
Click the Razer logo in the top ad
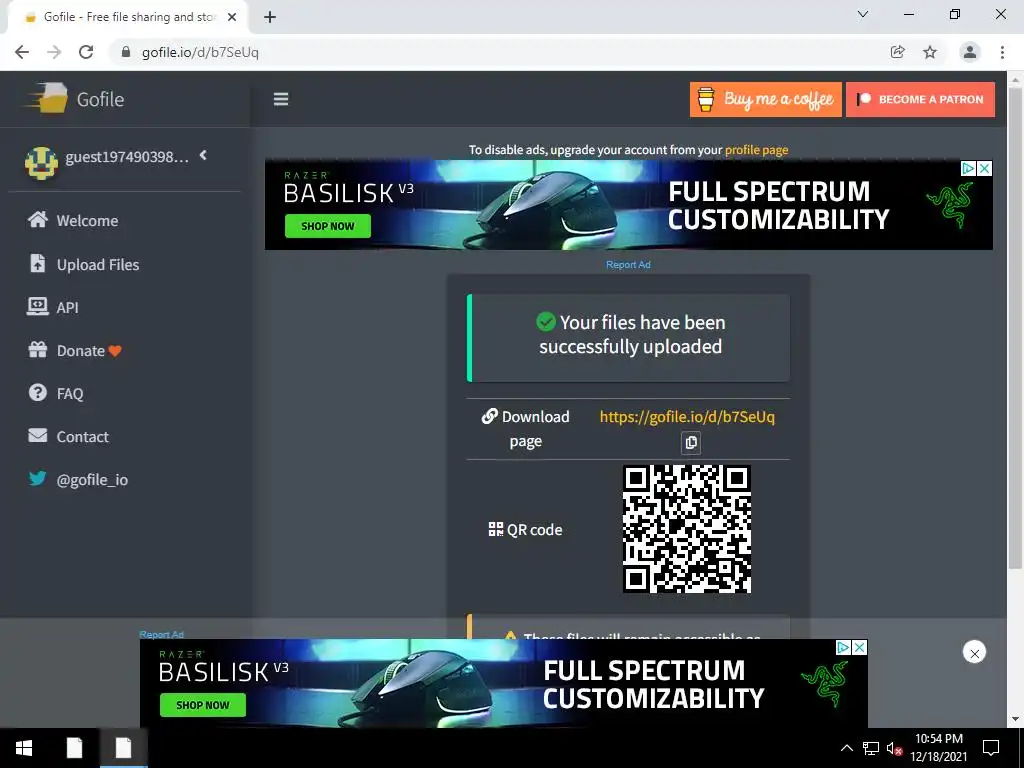pos(950,204)
